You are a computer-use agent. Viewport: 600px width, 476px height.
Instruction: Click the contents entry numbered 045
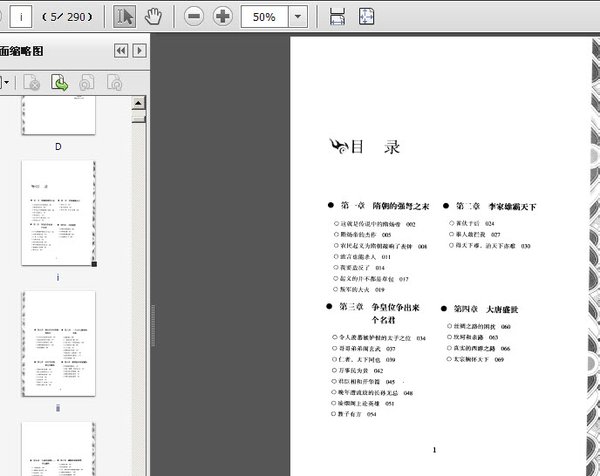click(x=364, y=381)
